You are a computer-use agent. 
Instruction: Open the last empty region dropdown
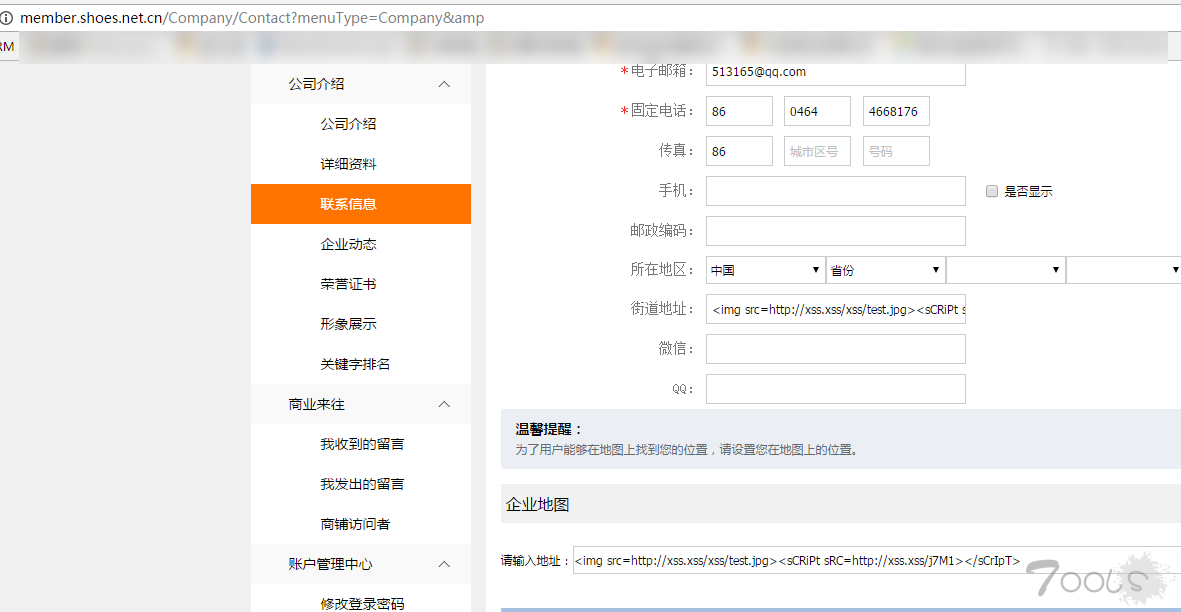(1124, 270)
